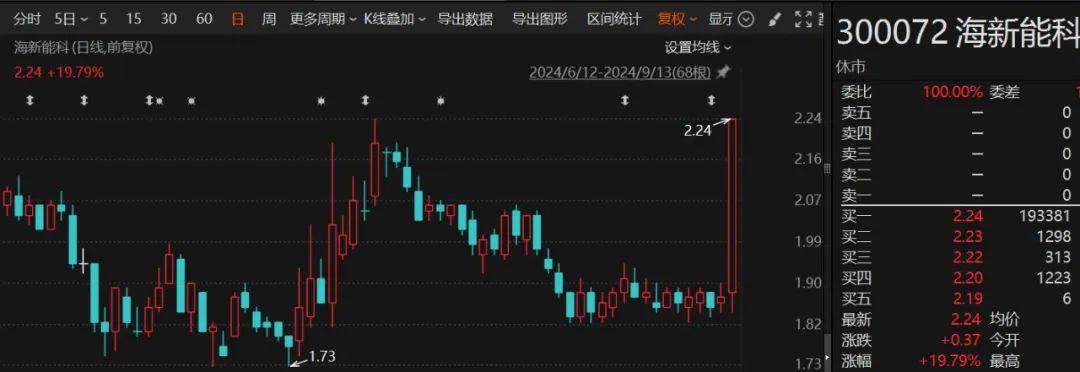Click the double-arrow marker above the last candle

pos(712,101)
